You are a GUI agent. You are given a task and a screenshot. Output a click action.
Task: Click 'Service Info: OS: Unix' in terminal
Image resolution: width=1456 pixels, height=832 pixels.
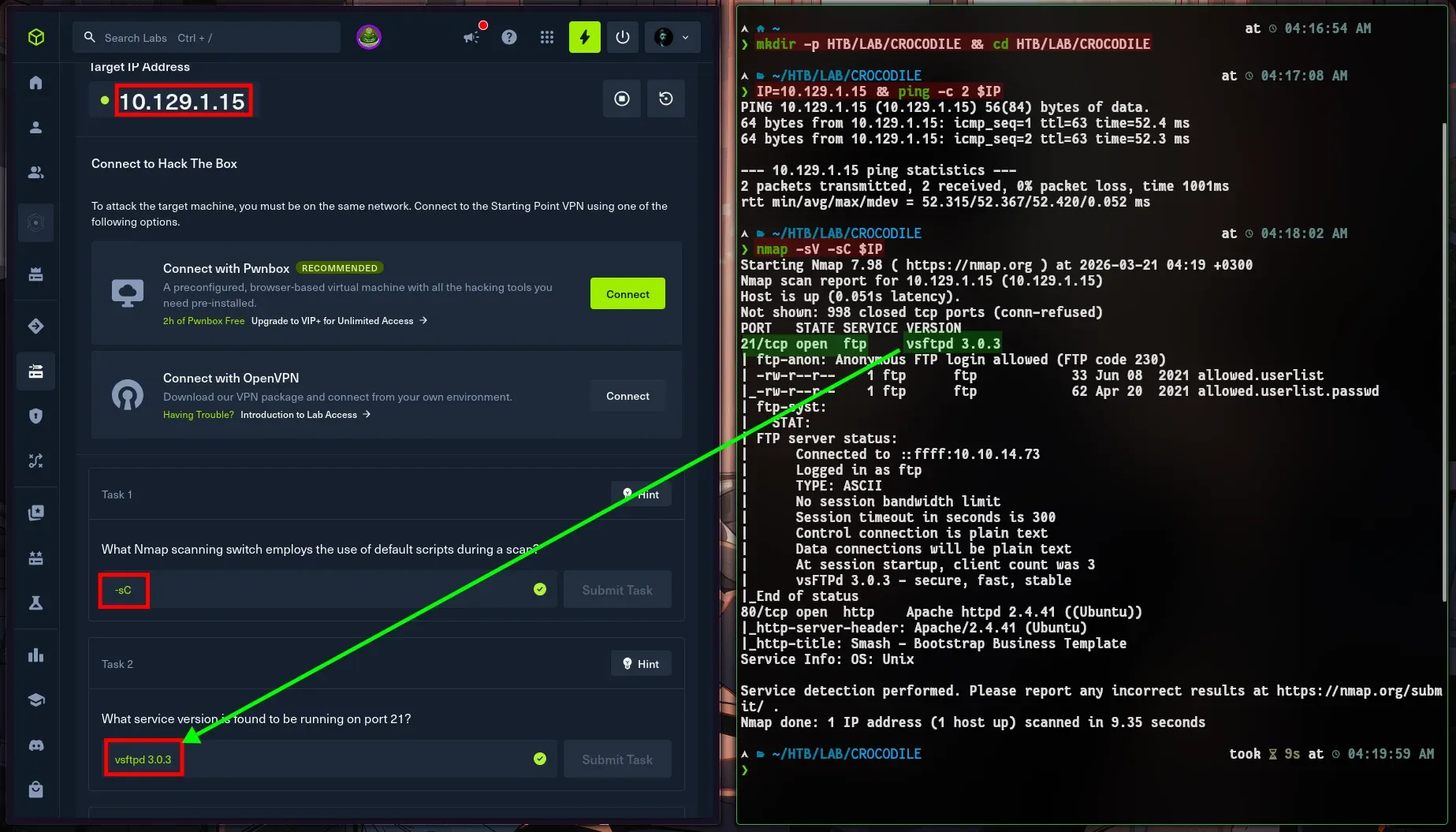click(827, 659)
